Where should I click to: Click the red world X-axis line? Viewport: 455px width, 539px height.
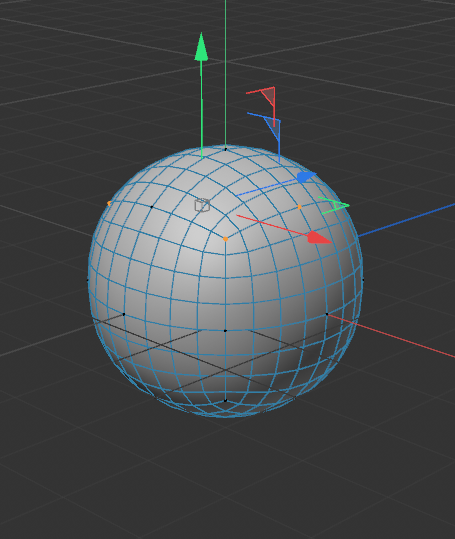[x=392, y=336]
